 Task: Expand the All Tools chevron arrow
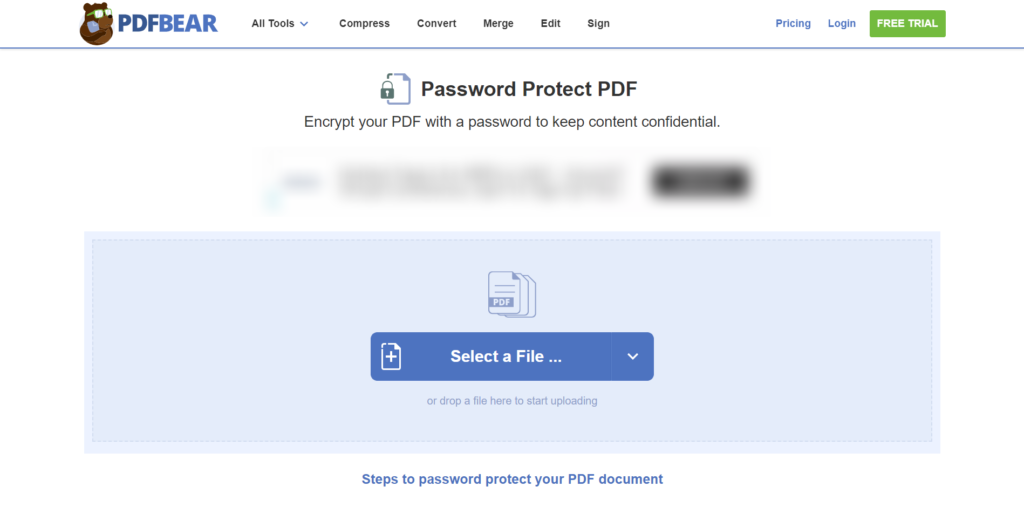(304, 24)
